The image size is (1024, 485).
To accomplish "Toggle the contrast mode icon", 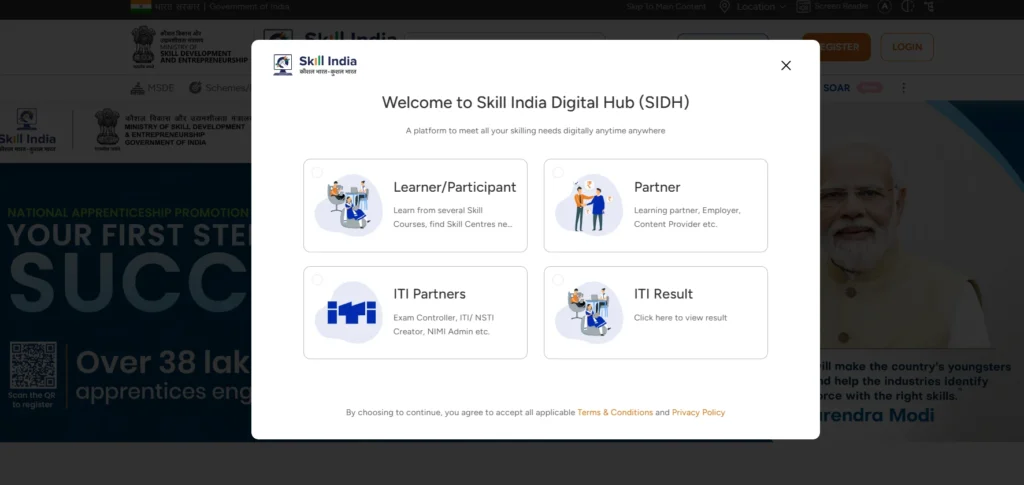I will coord(906,7).
